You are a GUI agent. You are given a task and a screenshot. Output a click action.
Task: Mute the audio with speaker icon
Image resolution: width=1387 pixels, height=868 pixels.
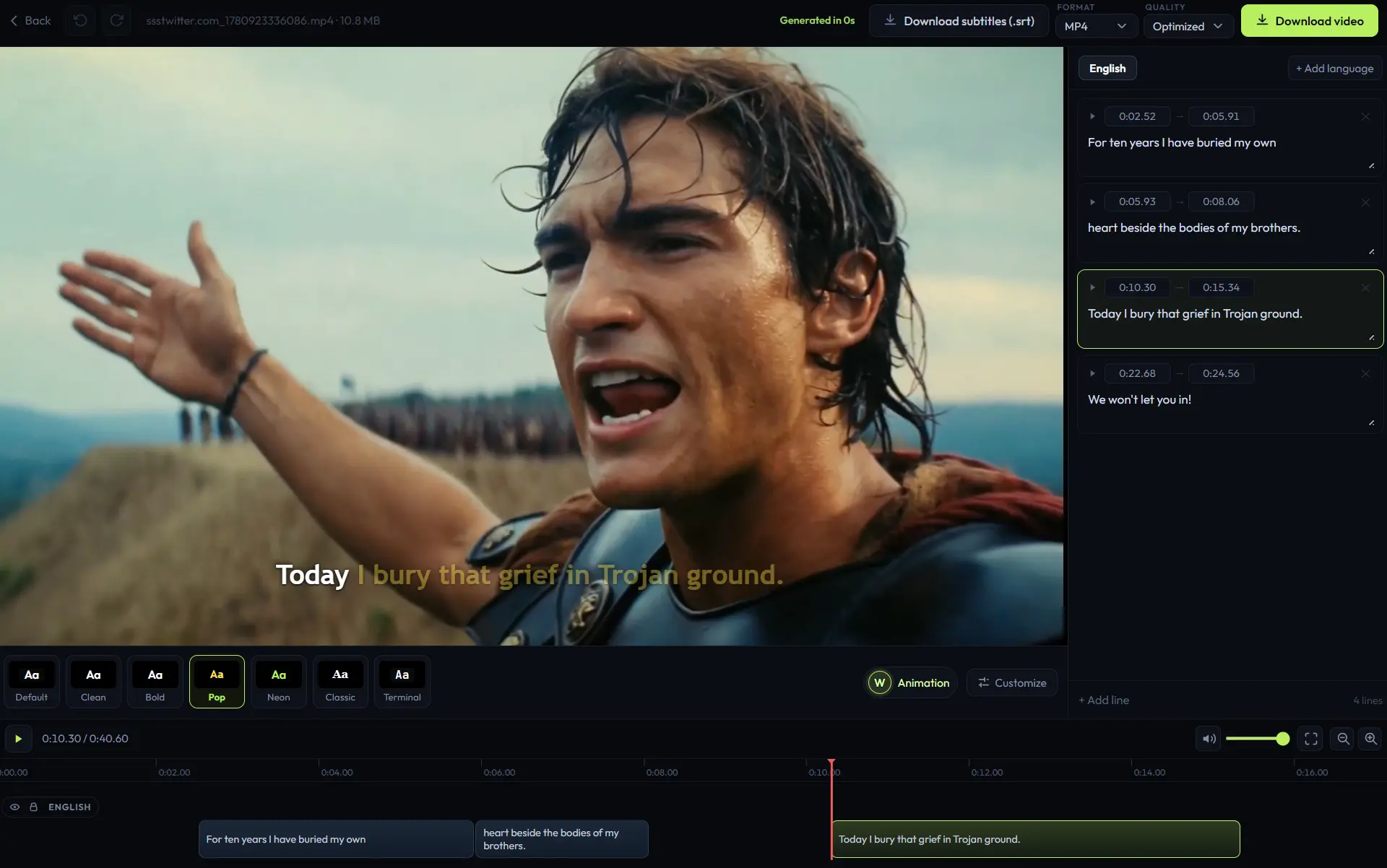click(1209, 738)
